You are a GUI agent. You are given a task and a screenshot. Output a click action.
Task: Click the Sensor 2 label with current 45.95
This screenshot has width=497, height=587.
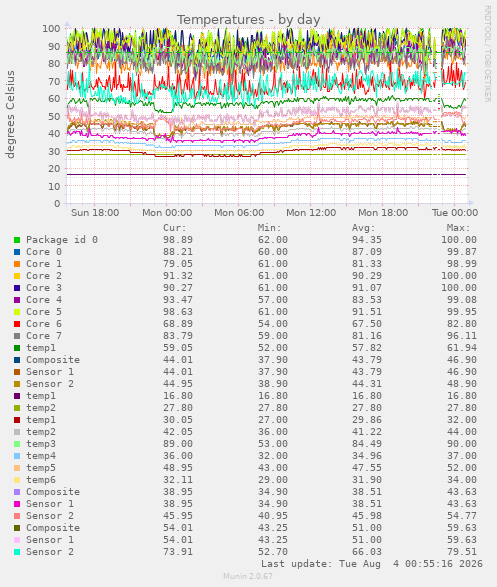coord(50,516)
